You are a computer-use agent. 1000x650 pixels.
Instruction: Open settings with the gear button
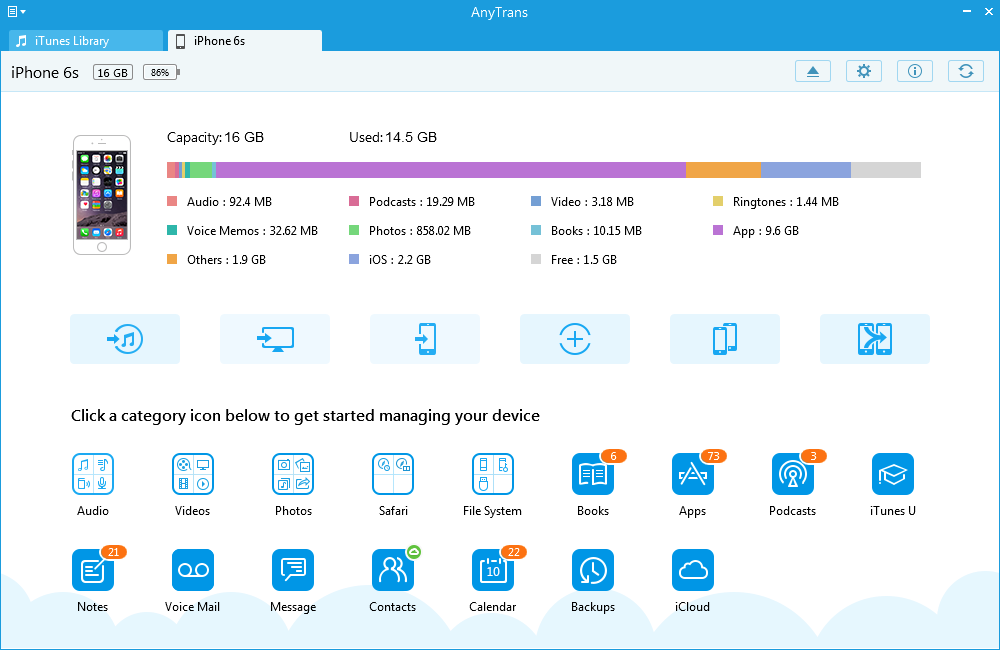(x=864, y=71)
